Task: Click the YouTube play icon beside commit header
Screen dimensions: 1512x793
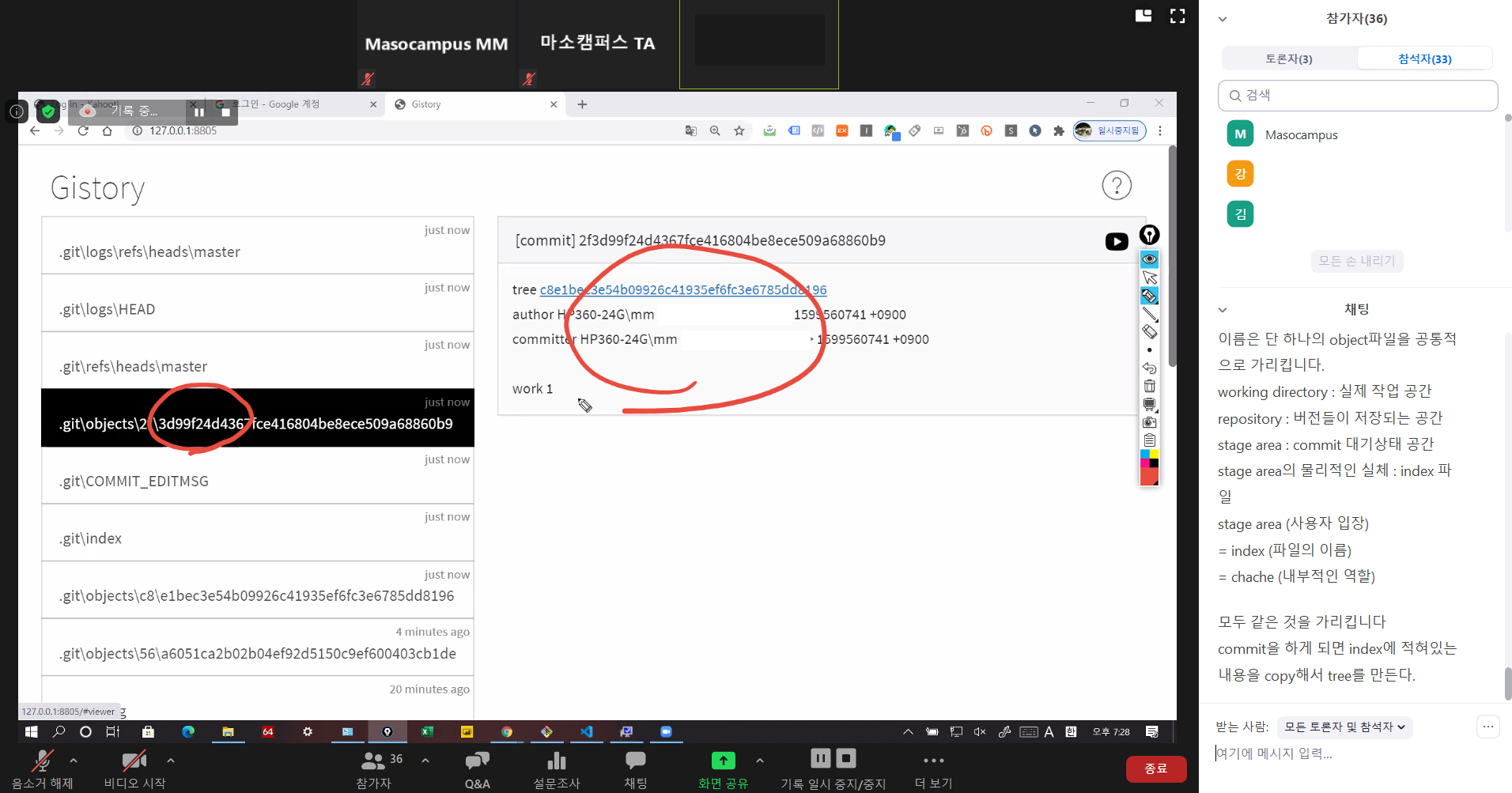Action: tap(1116, 242)
